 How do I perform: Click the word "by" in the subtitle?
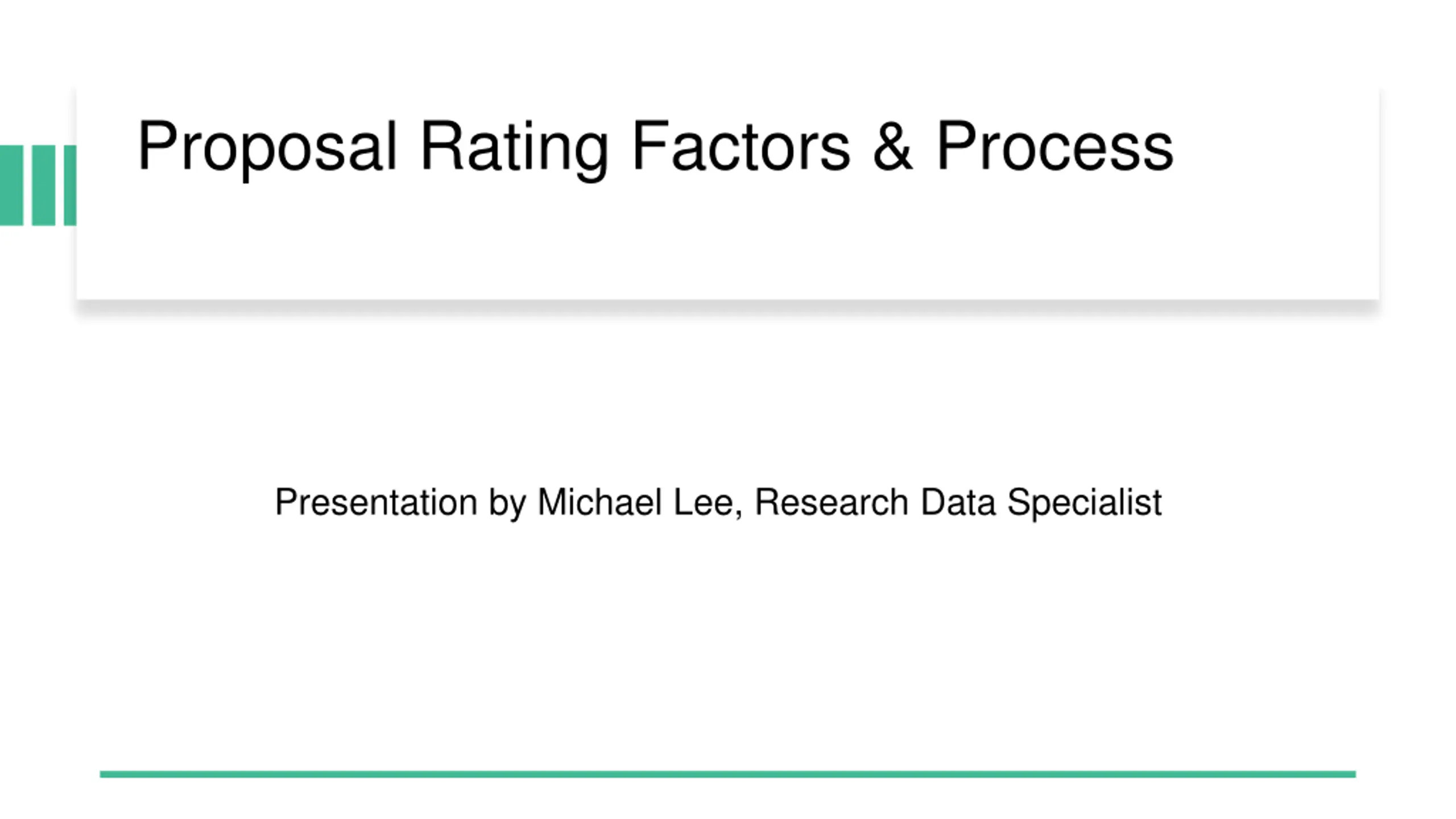click(x=507, y=504)
